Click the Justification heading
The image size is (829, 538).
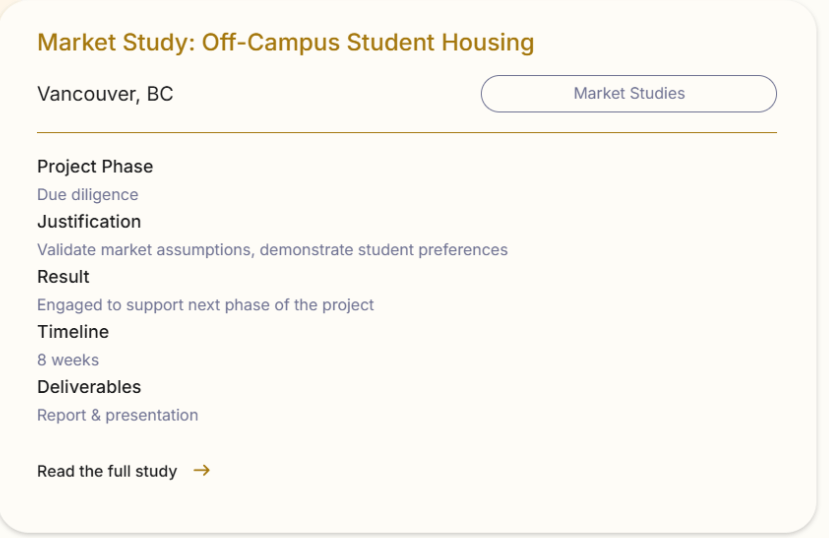point(89,222)
